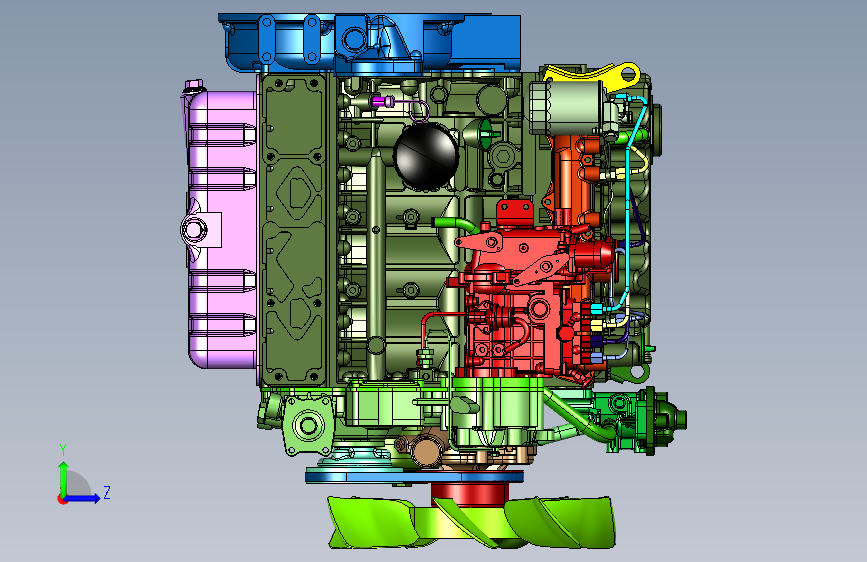This screenshot has width=867, height=562.
Task: Click the pink wing-nut boss on oil pan
Action: [194, 228]
